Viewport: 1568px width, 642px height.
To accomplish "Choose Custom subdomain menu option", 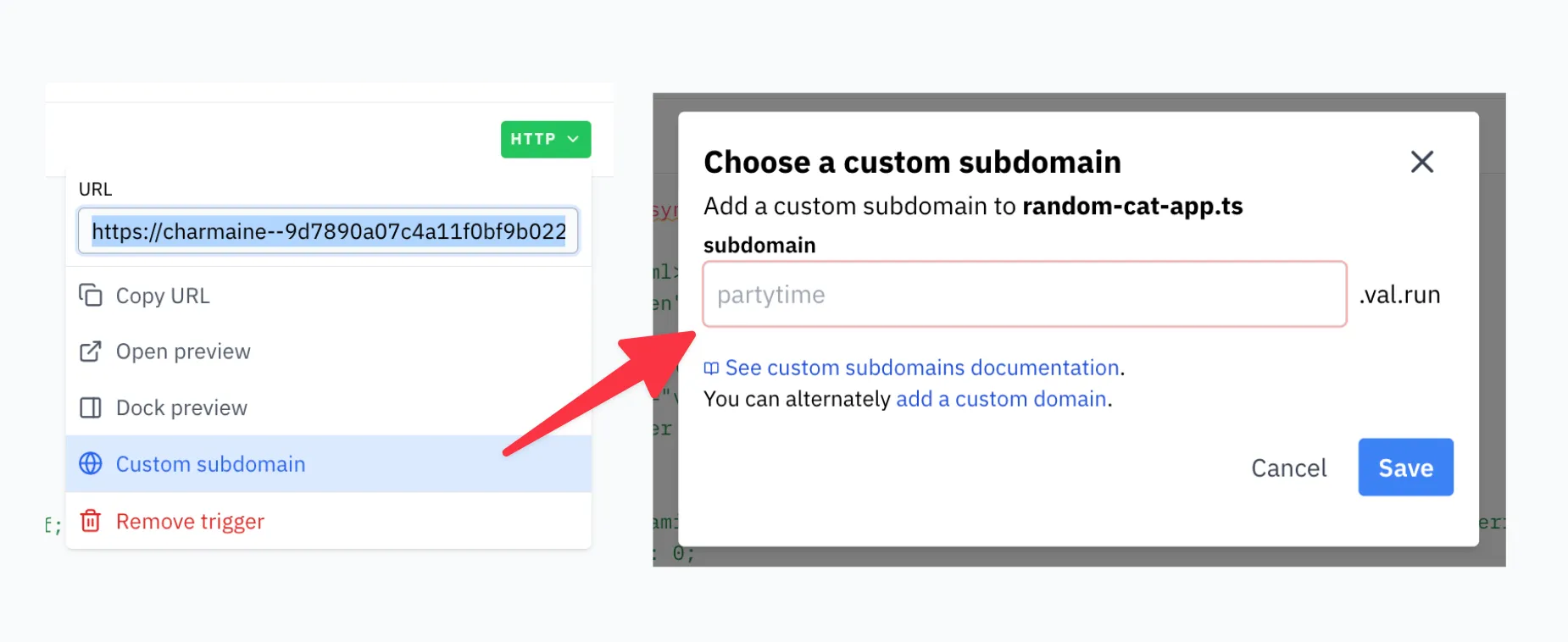I will point(210,464).
